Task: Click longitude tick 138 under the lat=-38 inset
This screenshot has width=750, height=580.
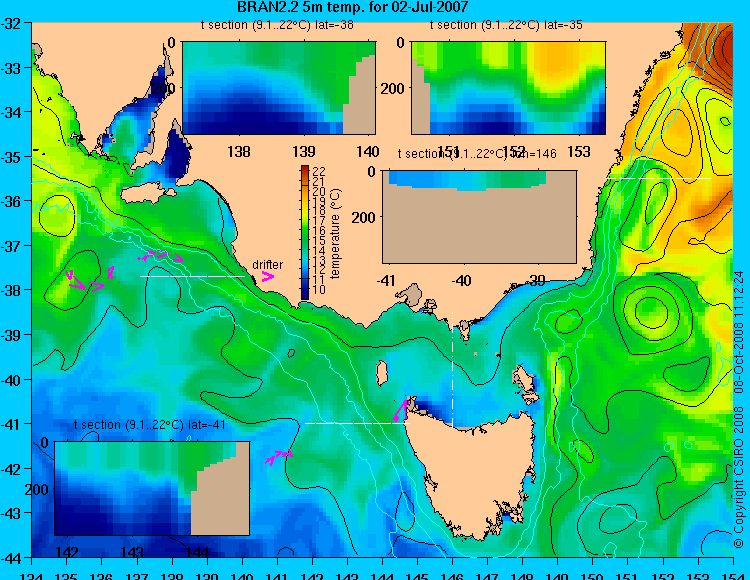Action: click(x=239, y=152)
